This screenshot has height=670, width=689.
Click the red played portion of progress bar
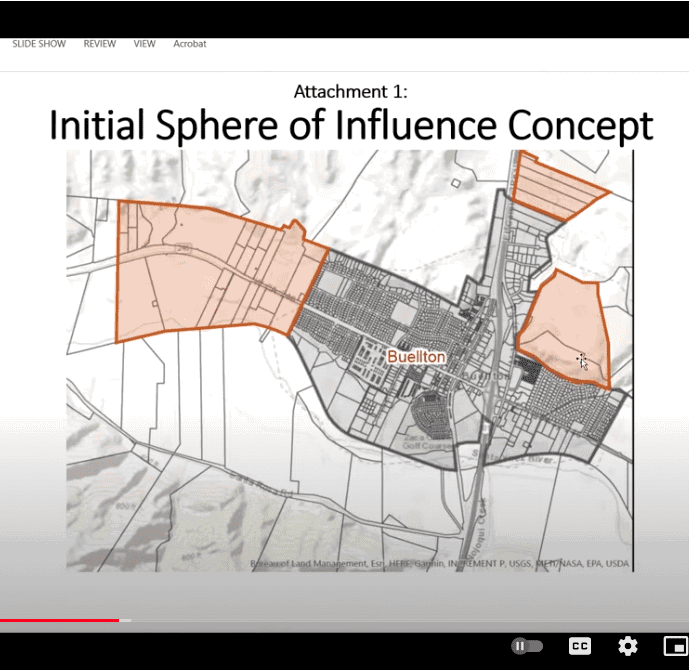point(58,620)
